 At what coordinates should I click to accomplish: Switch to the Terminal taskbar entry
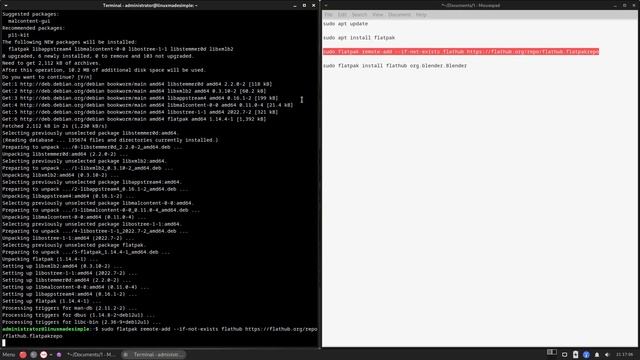tap(154, 355)
